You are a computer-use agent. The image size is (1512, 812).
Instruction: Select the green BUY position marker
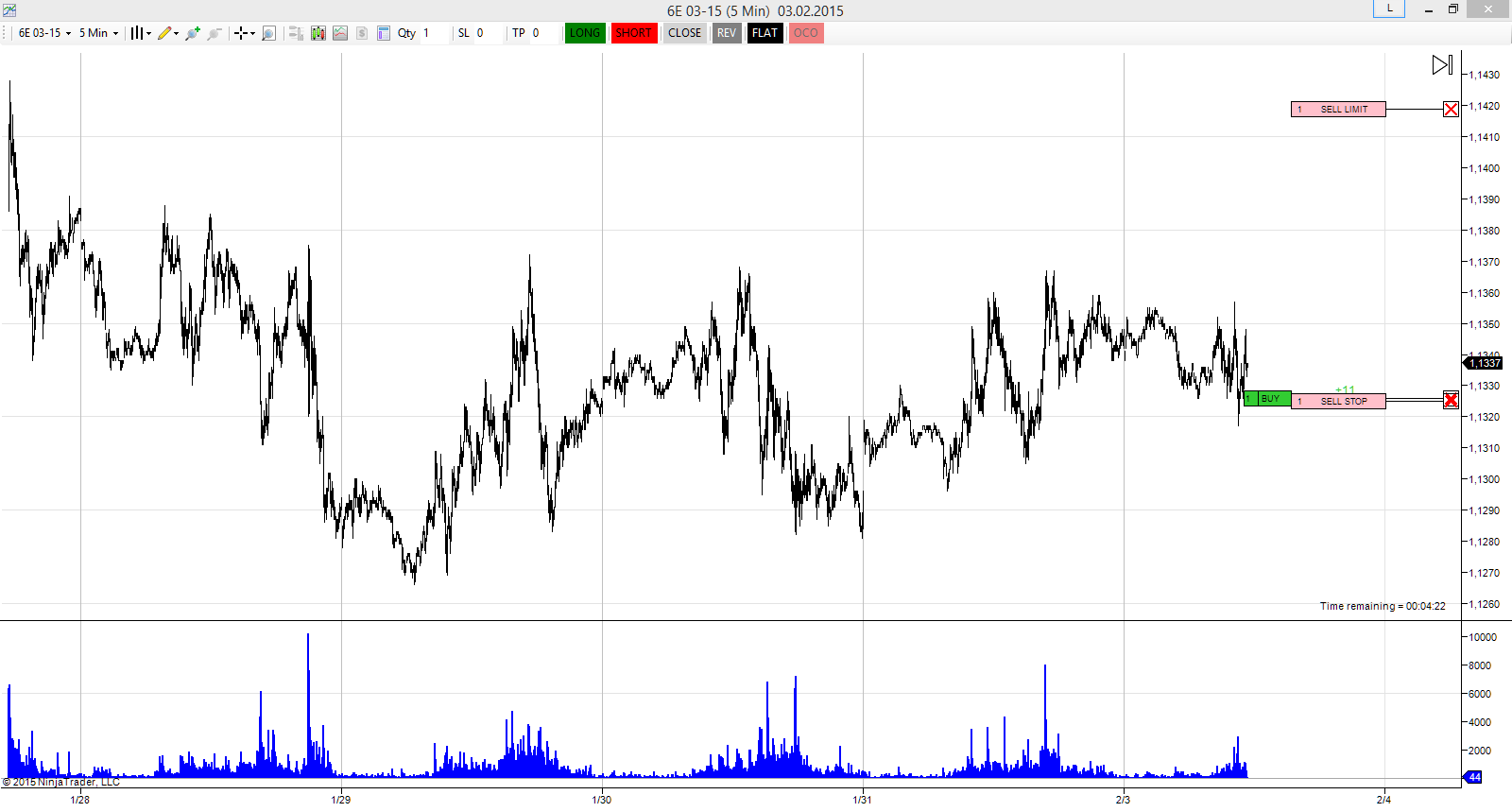pos(1267,399)
